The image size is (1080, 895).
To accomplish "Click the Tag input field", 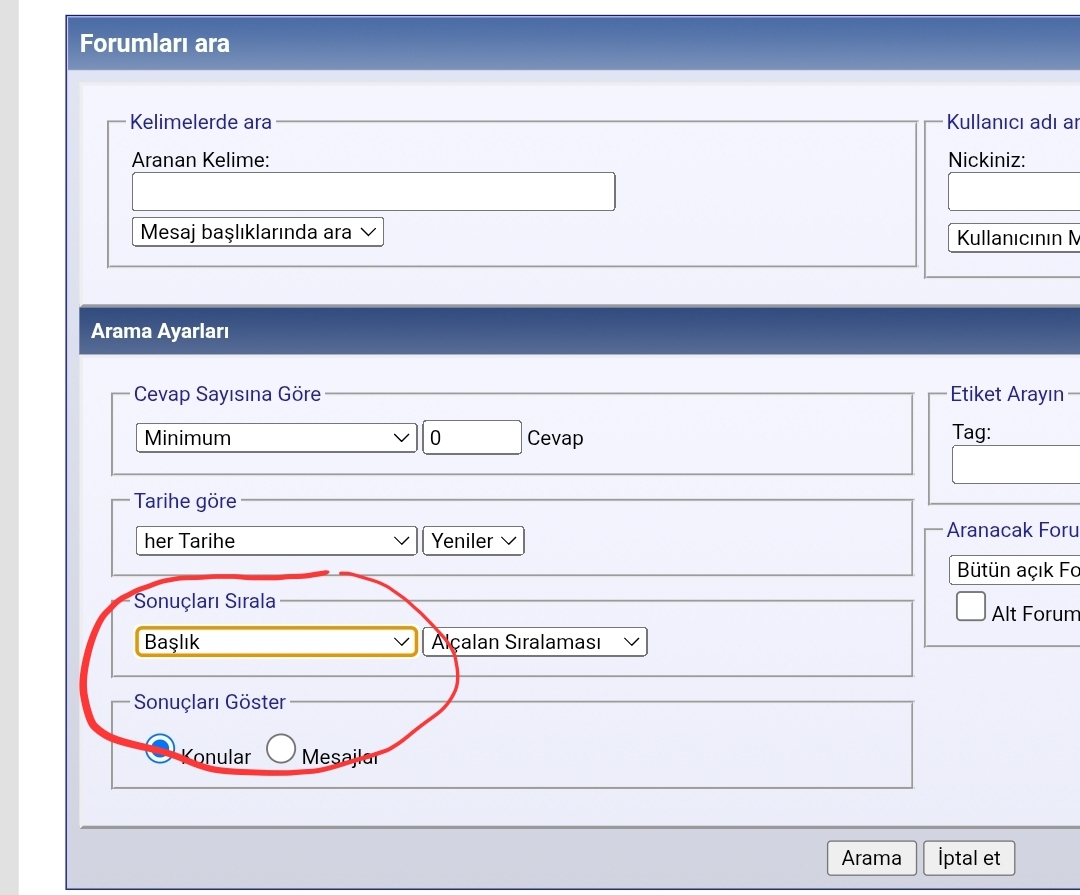I will pos(1015,465).
